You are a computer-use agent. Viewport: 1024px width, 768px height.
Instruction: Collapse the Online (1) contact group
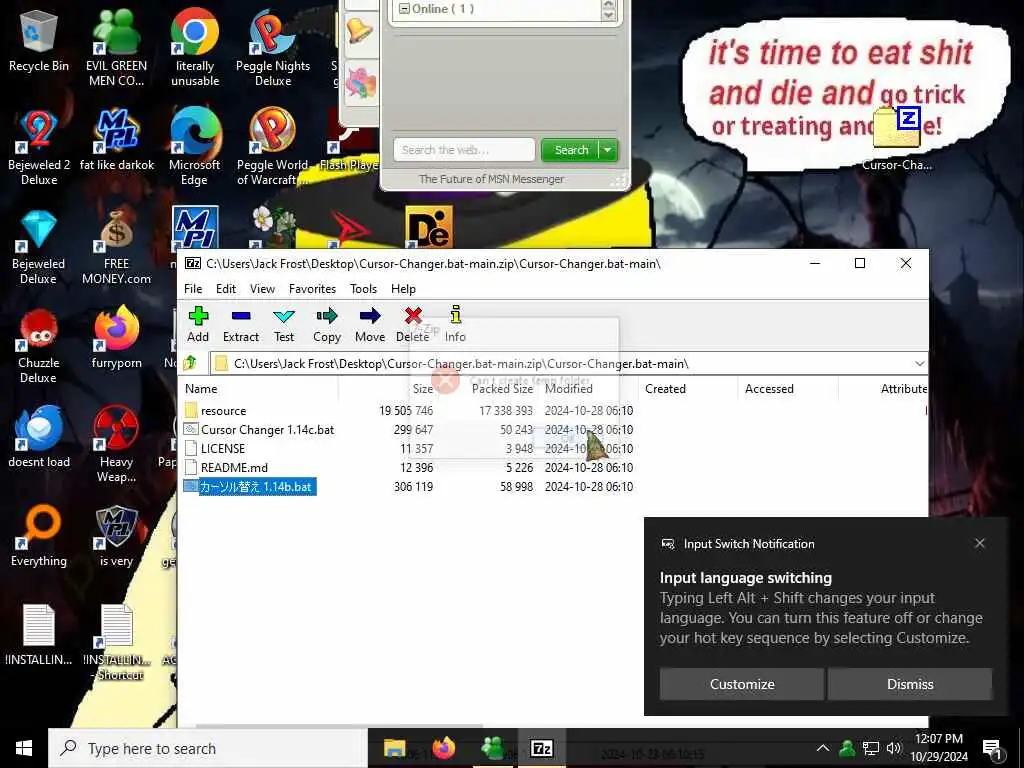tap(404, 8)
